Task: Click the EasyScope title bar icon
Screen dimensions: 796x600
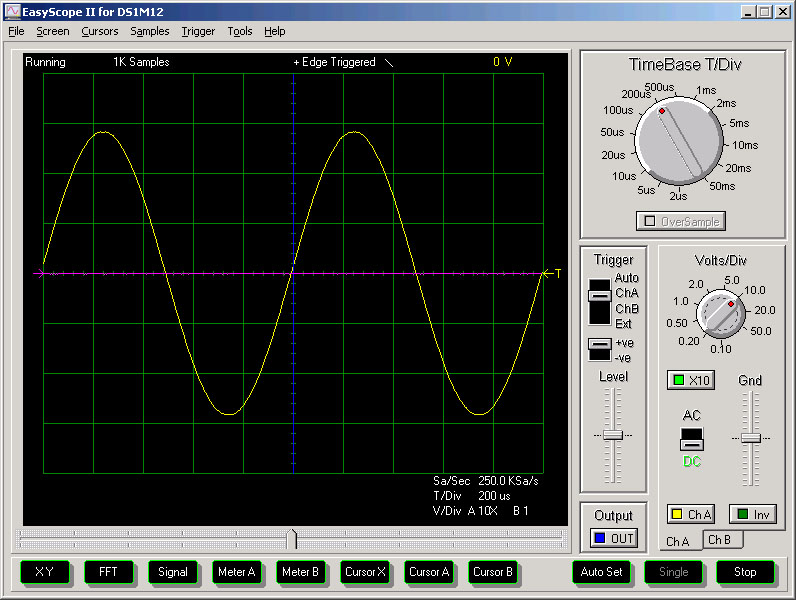Action: (x=13, y=11)
